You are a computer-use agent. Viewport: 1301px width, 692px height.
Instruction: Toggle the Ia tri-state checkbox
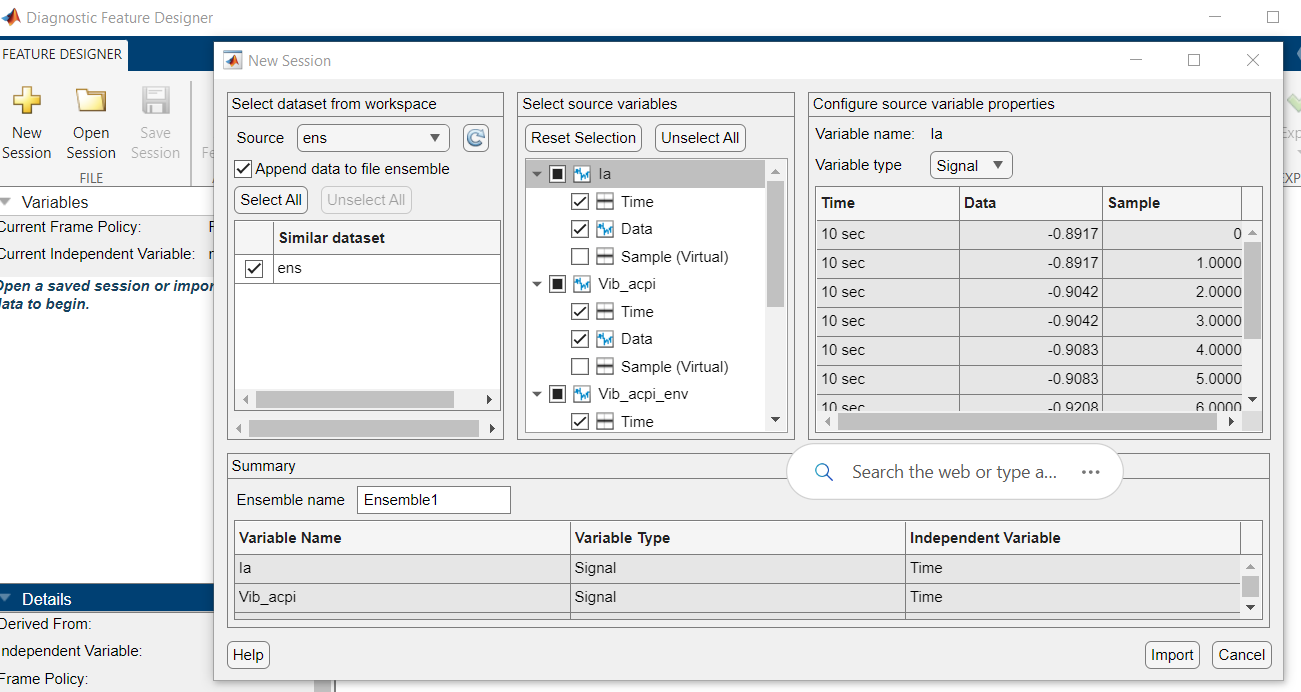pos(557,174)
